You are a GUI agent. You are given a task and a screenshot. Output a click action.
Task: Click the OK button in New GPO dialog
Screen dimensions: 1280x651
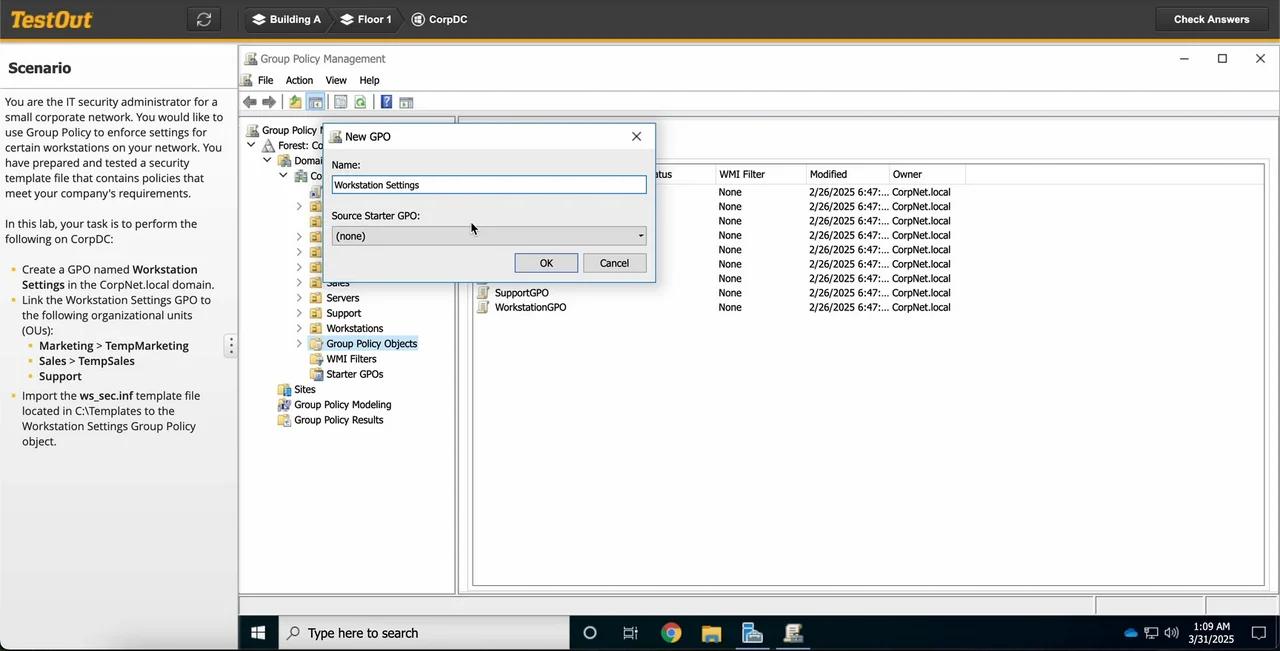click(546, 262)
